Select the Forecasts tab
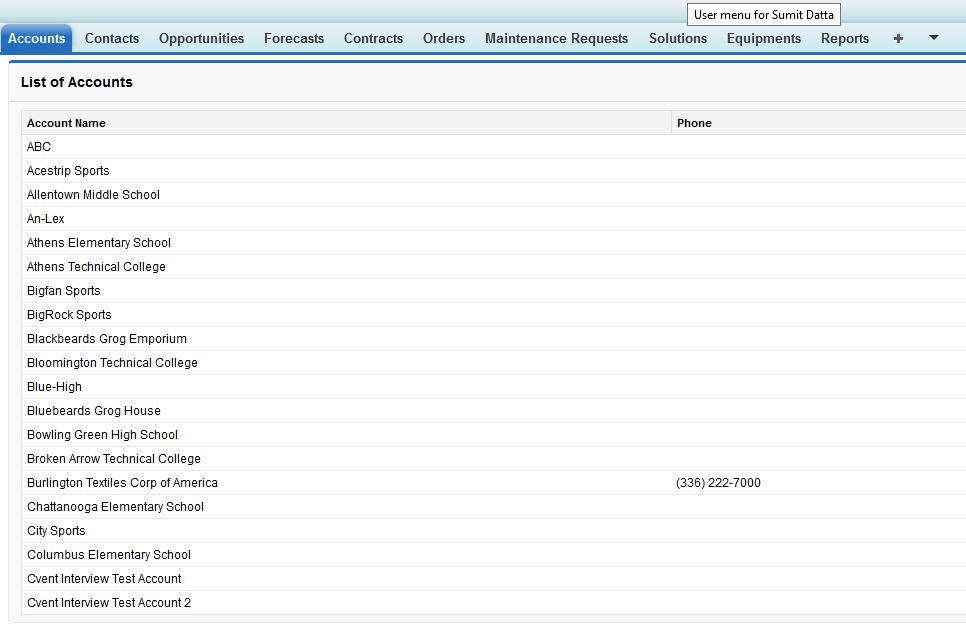The image size is (966, 632). pos(294,38)
